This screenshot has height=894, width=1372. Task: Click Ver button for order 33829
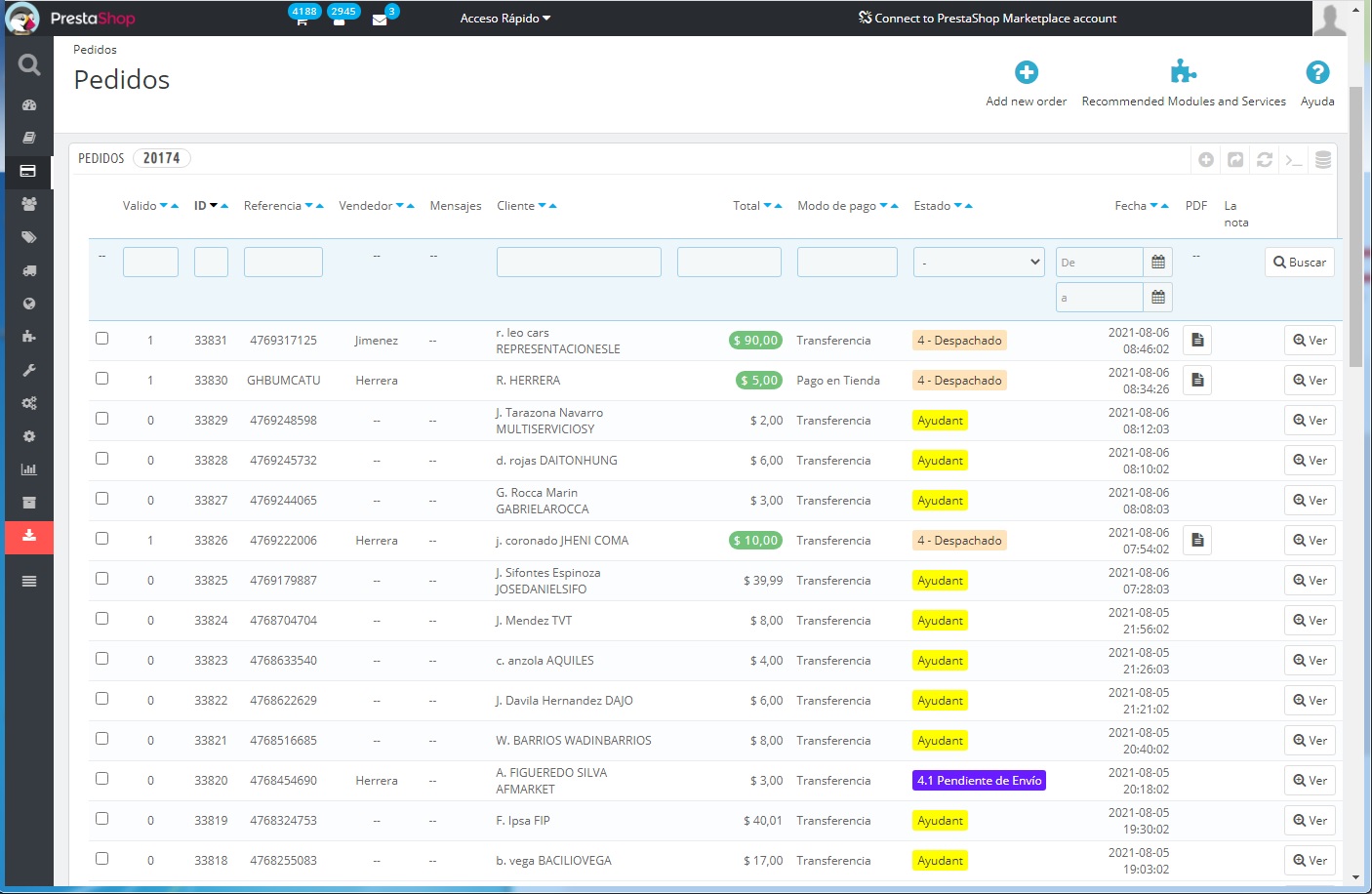[x=1310, y=421]
